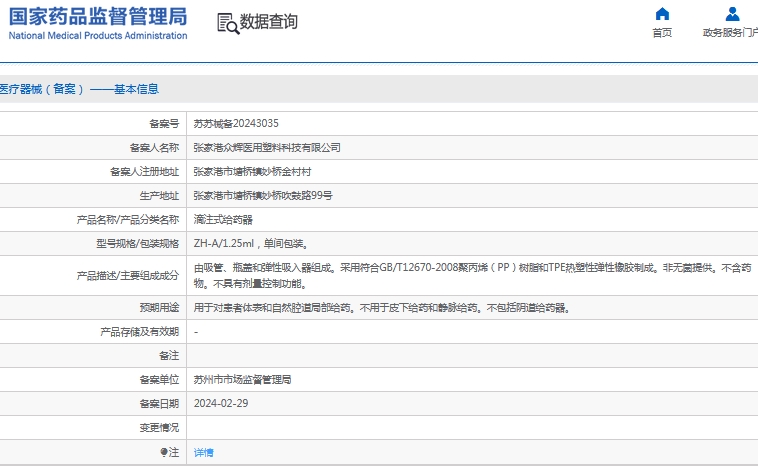Select record number 苏苏械备20243035

(x=236, y=123)
